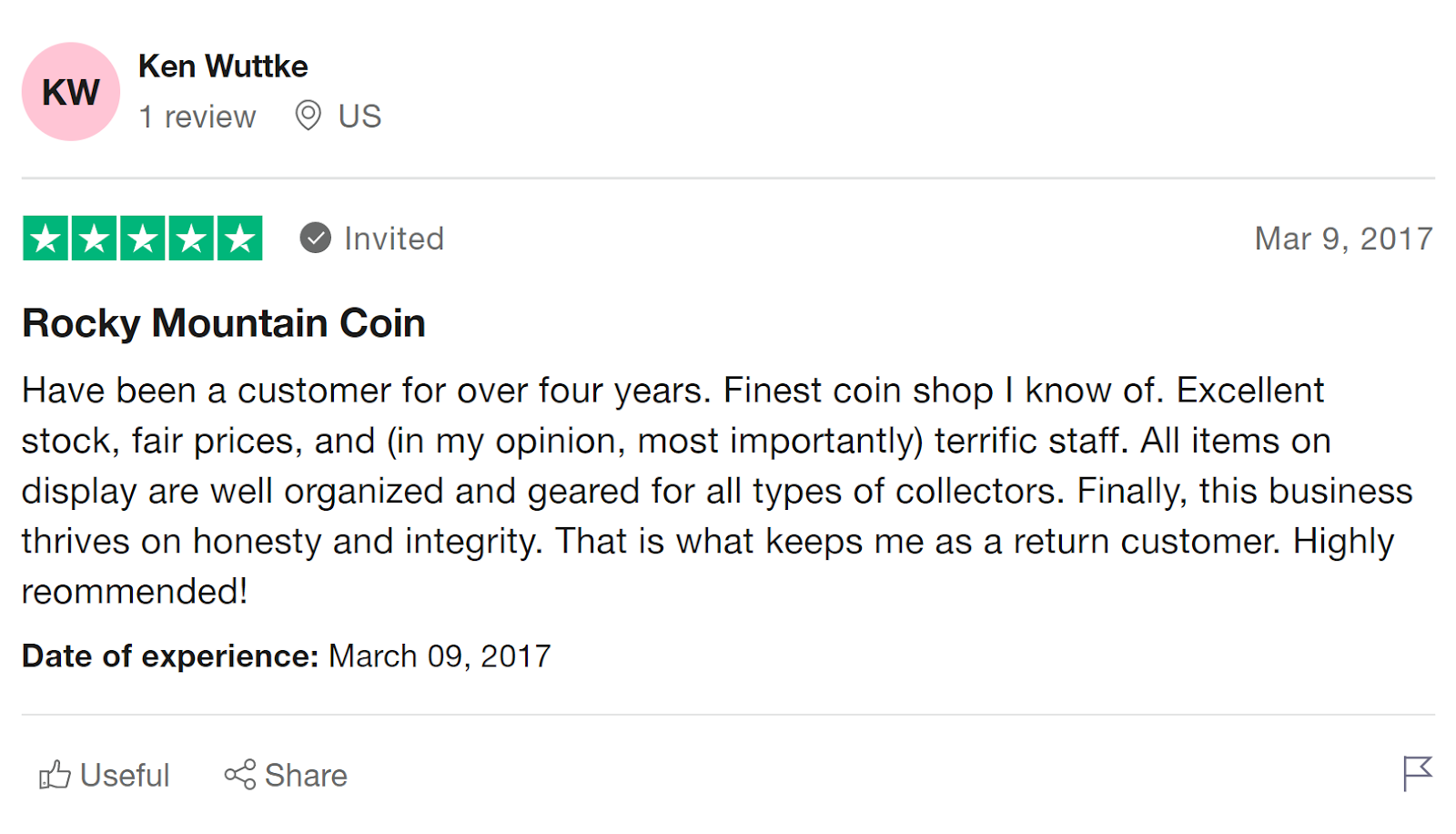This screenshot has width=1456, height=834.
Task: Click the US country label
Action: point(359,117)
